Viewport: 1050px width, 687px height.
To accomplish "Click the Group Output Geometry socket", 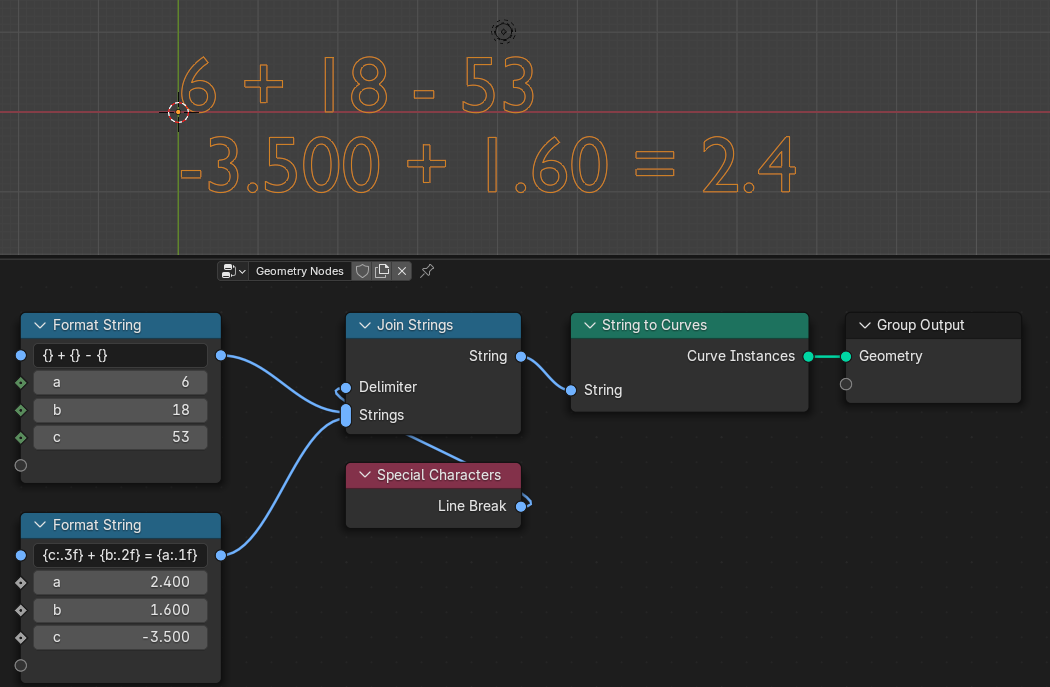I will [846, 357].
